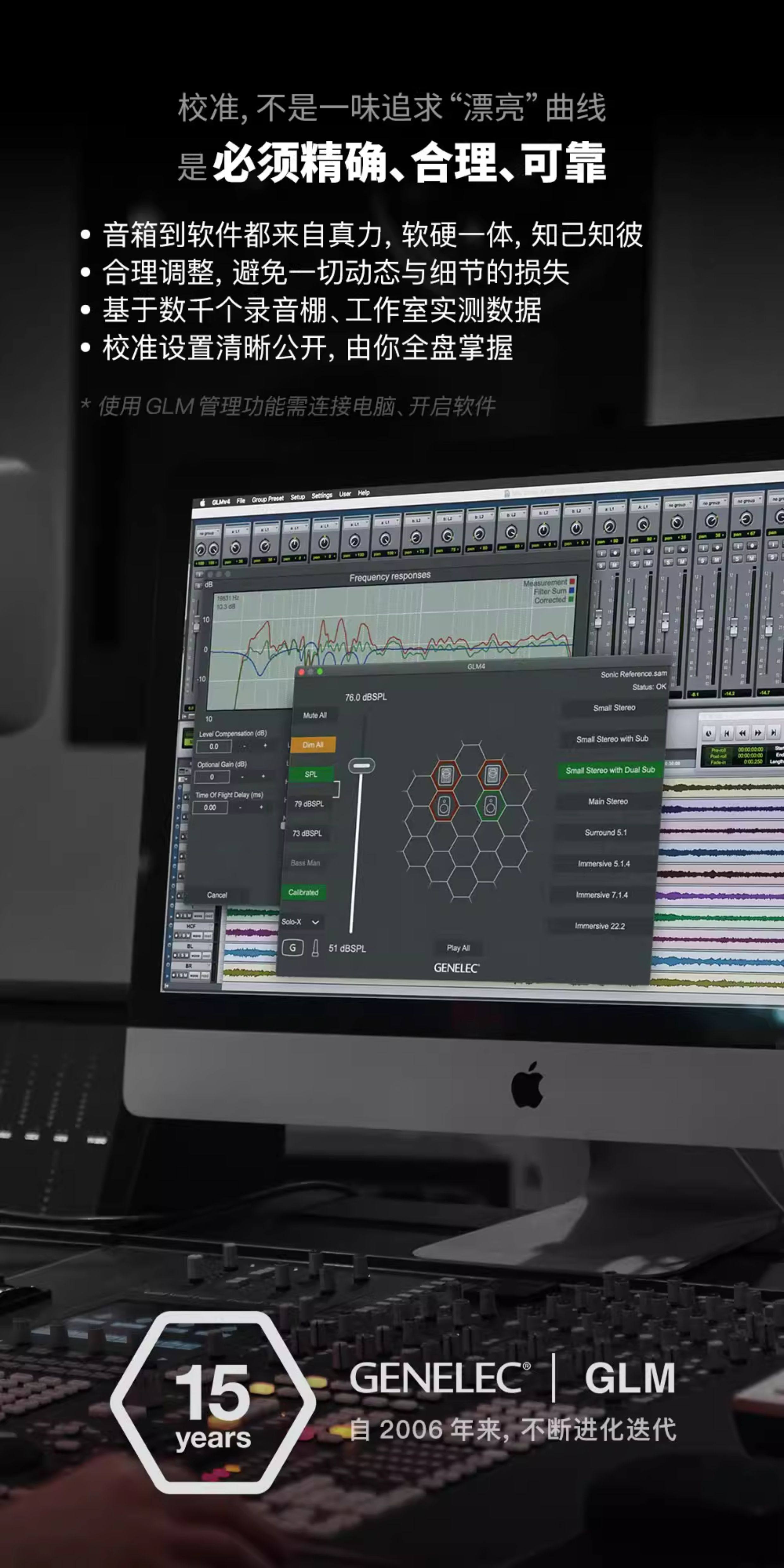Screen dimensions: 784x1568
Task: Decrease Optional Gain with minus button
Action: [x=242, y=777]
